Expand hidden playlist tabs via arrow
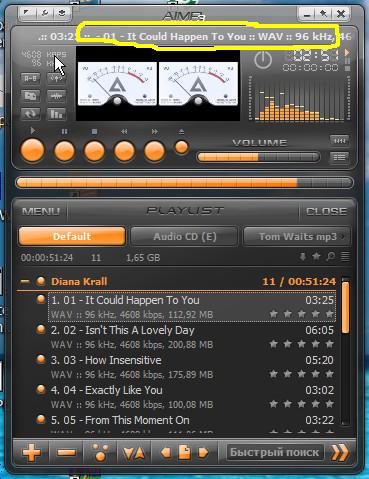The width and height of the screenshot is (369, 479). click(x=343, y=237)
